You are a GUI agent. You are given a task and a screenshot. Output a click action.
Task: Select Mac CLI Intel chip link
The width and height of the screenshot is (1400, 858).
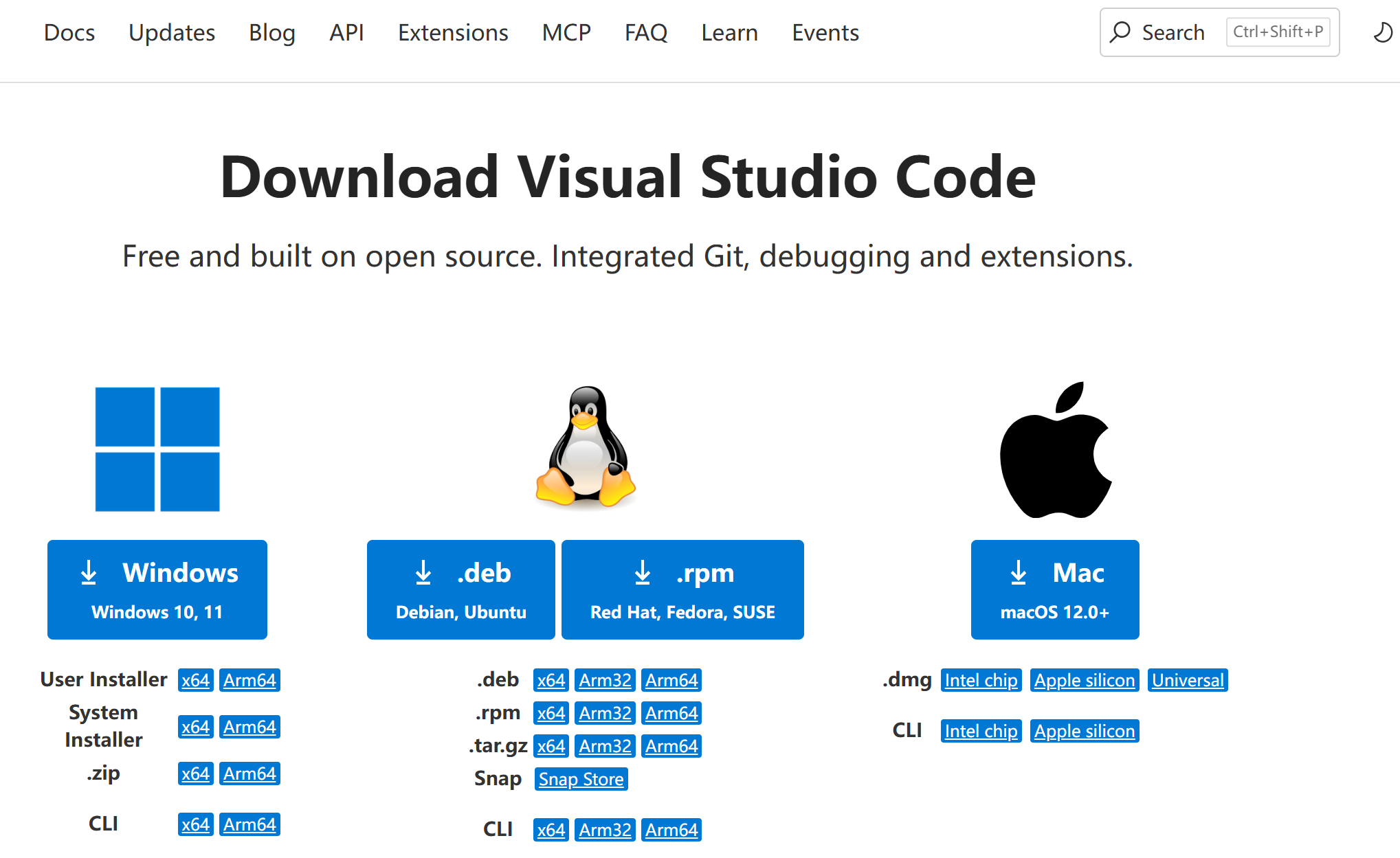(981, 731)
